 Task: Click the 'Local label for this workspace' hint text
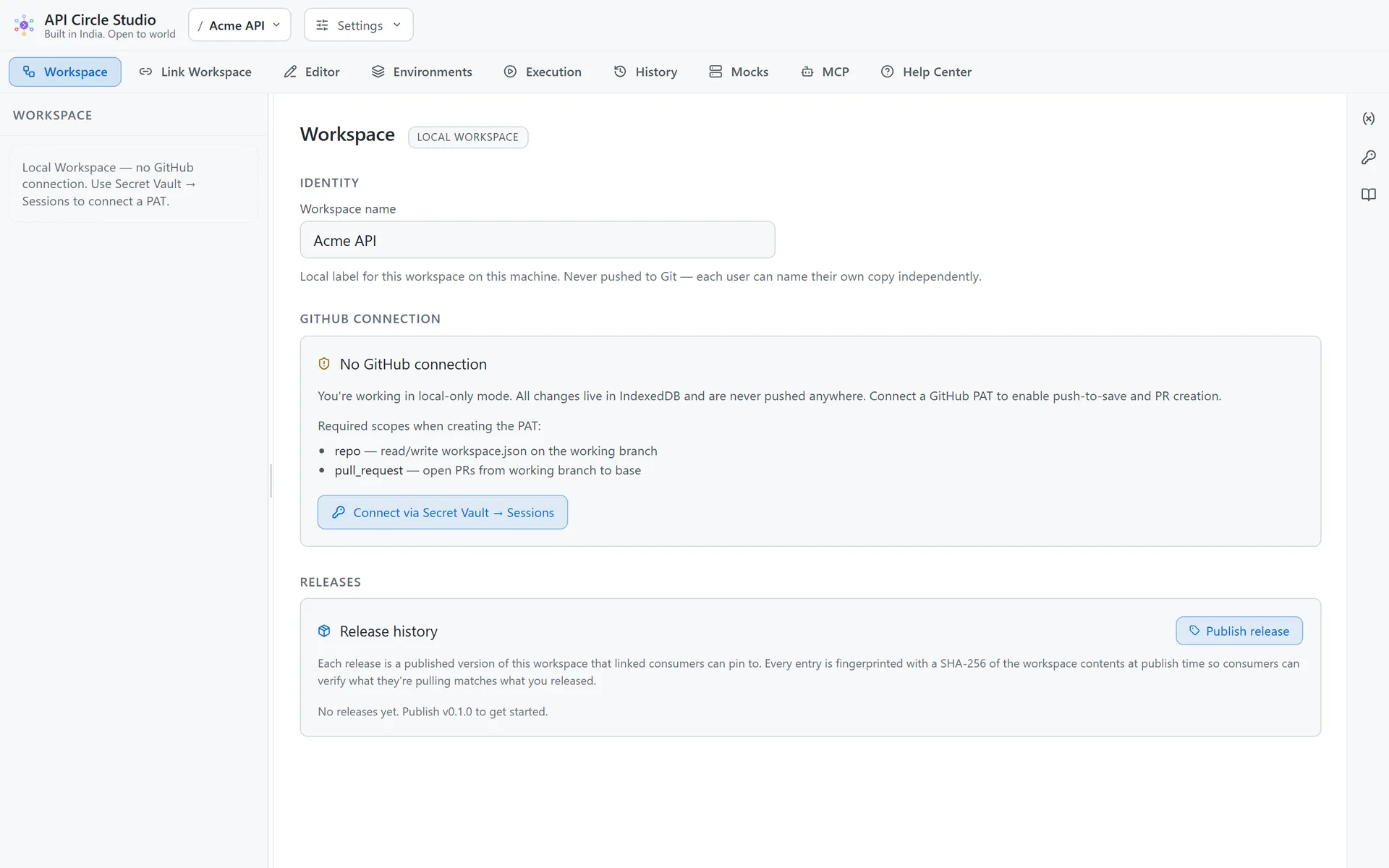641,276
